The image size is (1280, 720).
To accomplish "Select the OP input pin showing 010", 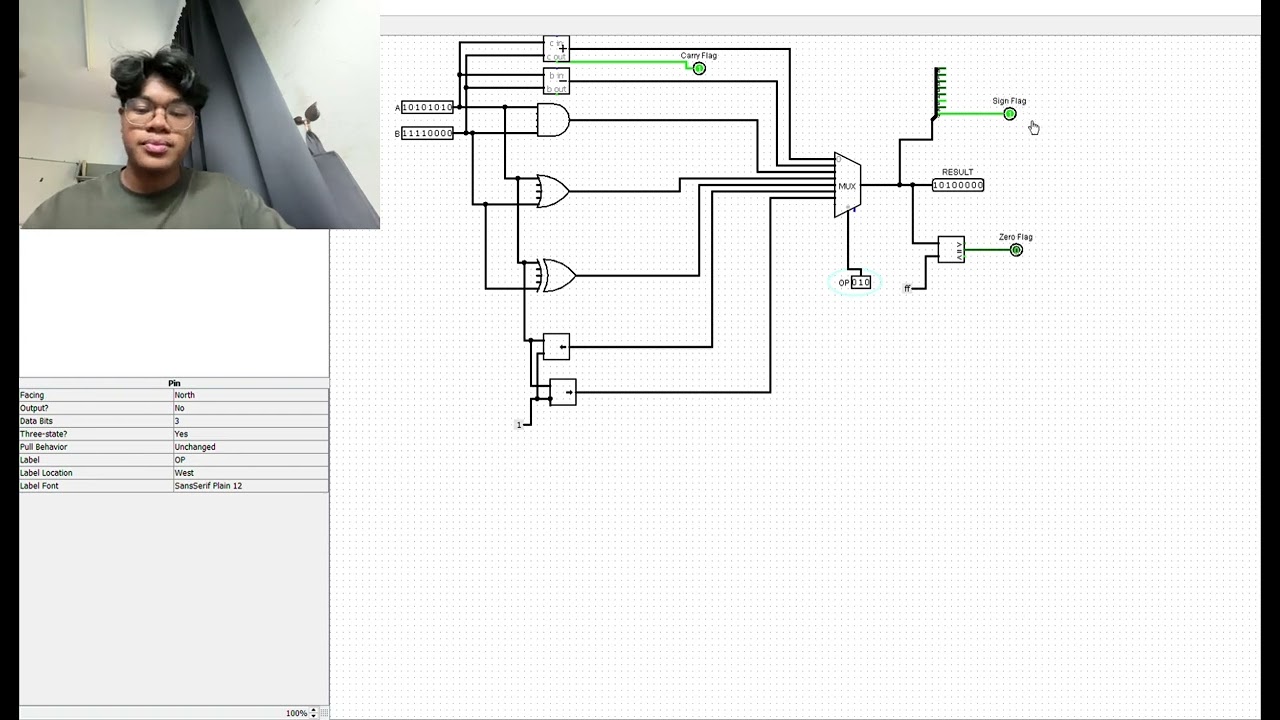I will coord(861,283).
